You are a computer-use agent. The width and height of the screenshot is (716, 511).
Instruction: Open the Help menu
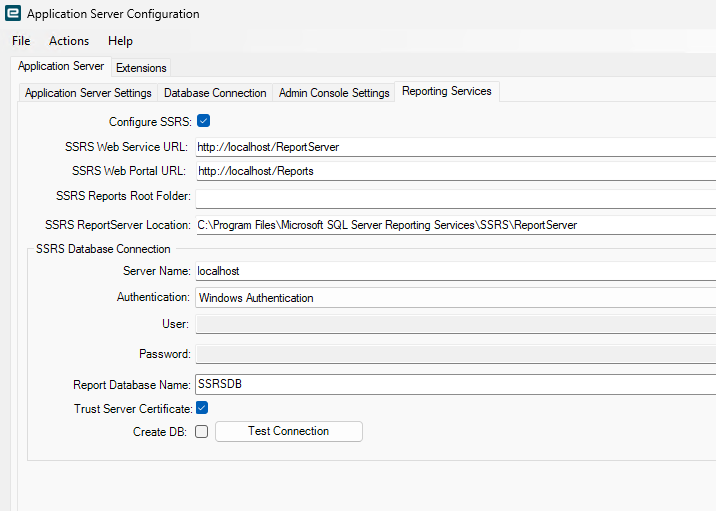pos(120,41)
